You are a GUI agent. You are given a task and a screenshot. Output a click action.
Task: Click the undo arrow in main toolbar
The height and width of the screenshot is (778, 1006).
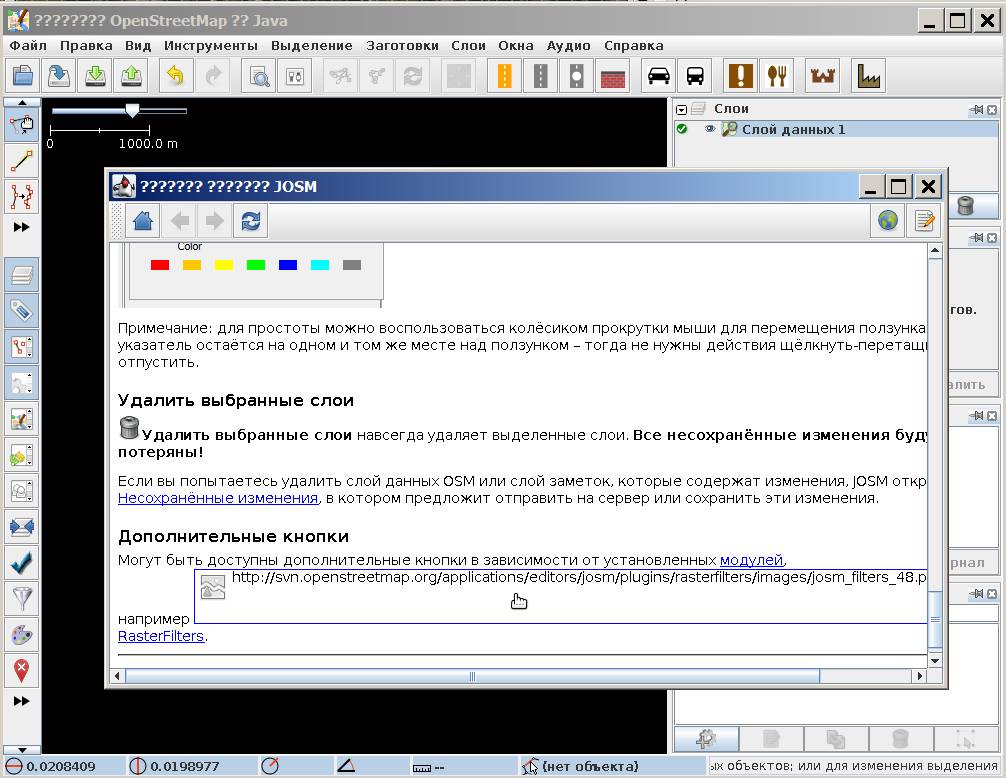pyautogui.click(x=175, y=76)
